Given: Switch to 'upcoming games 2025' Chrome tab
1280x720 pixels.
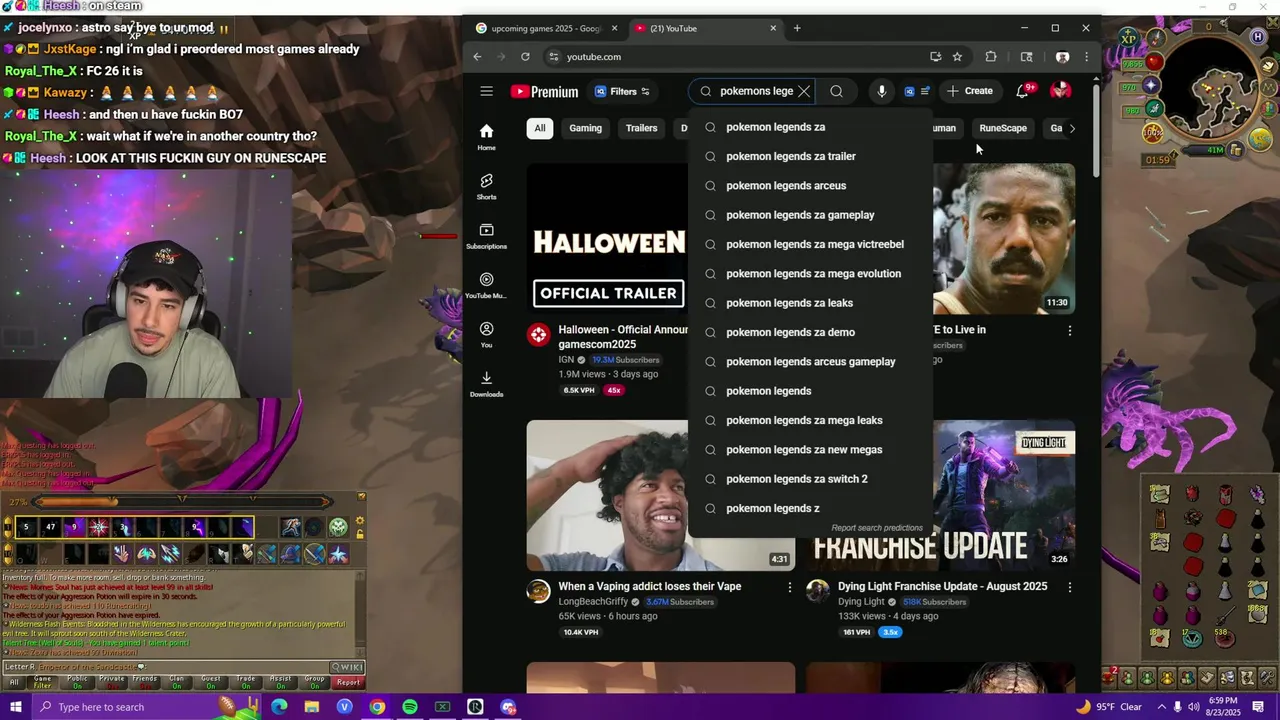Looking at the screenshot, I should (545, 28).
